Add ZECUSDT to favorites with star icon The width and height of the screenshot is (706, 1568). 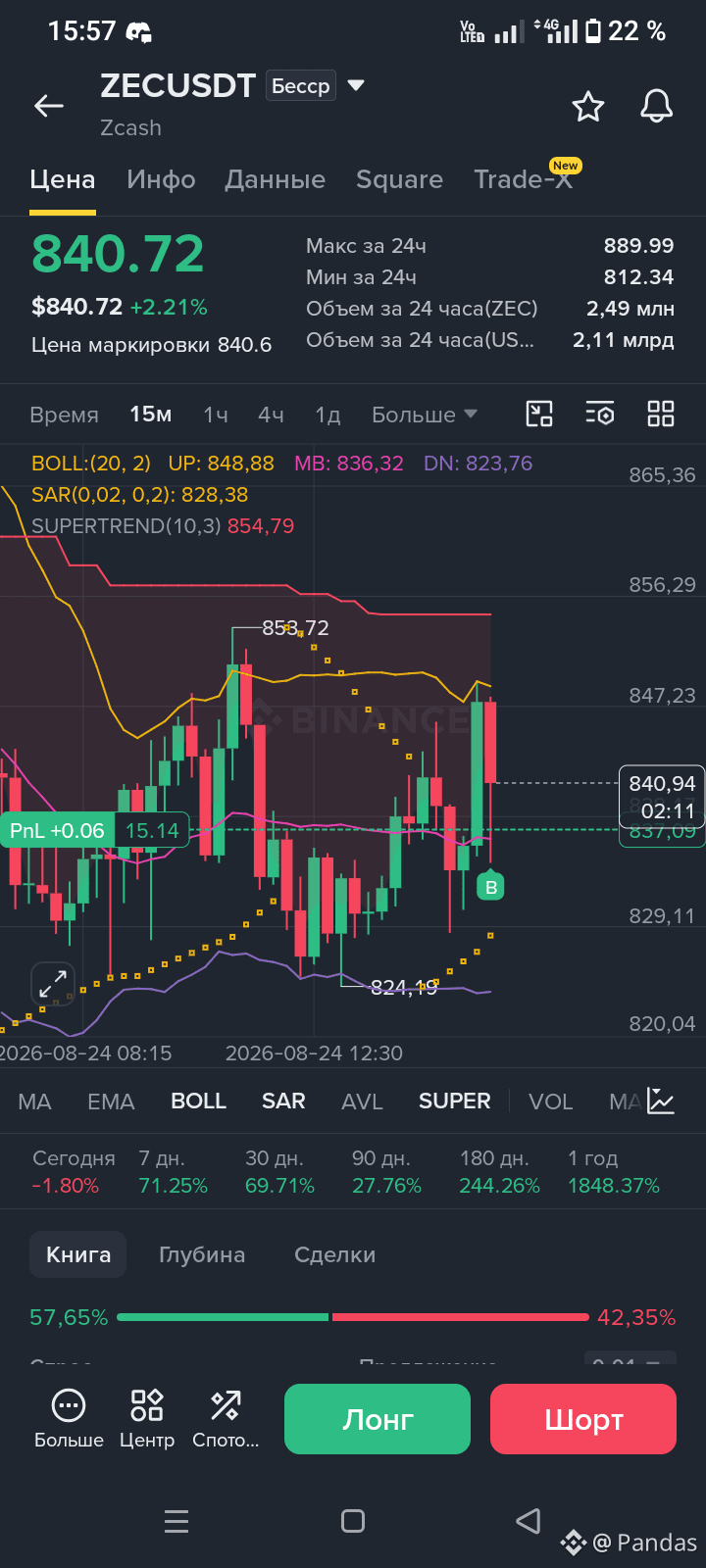point(588,106)
